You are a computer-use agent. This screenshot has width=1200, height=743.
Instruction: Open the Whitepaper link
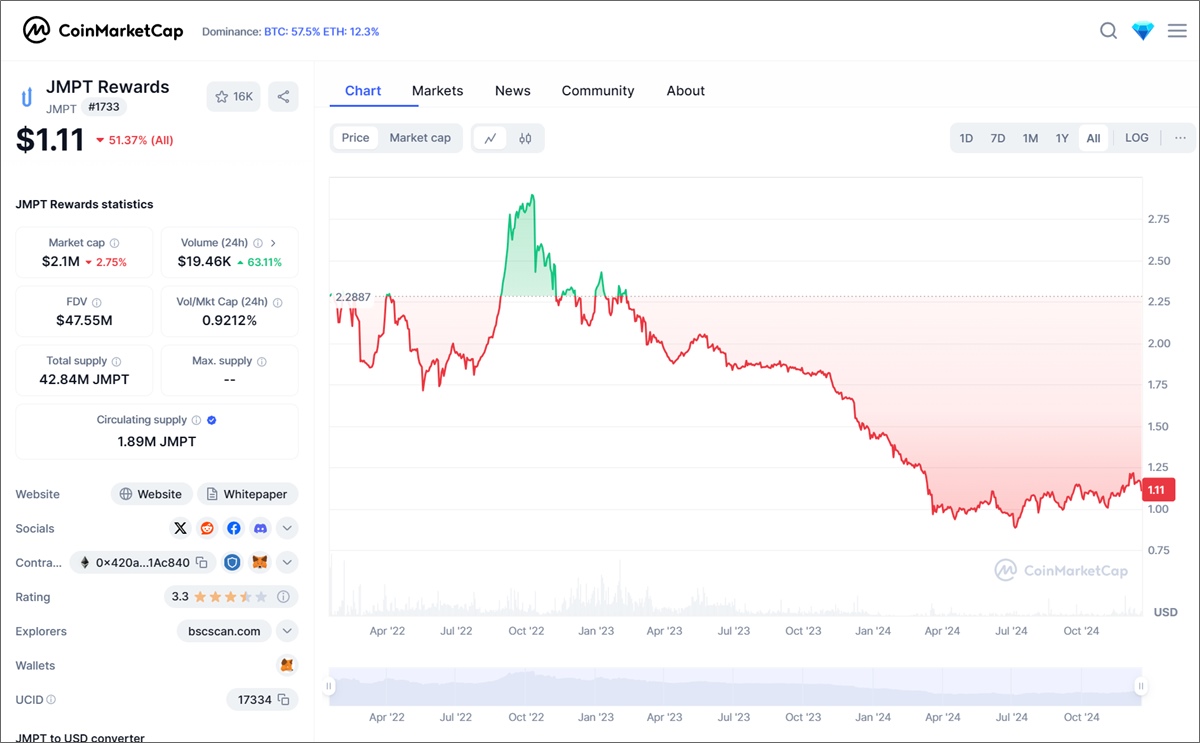click(248, 494)
